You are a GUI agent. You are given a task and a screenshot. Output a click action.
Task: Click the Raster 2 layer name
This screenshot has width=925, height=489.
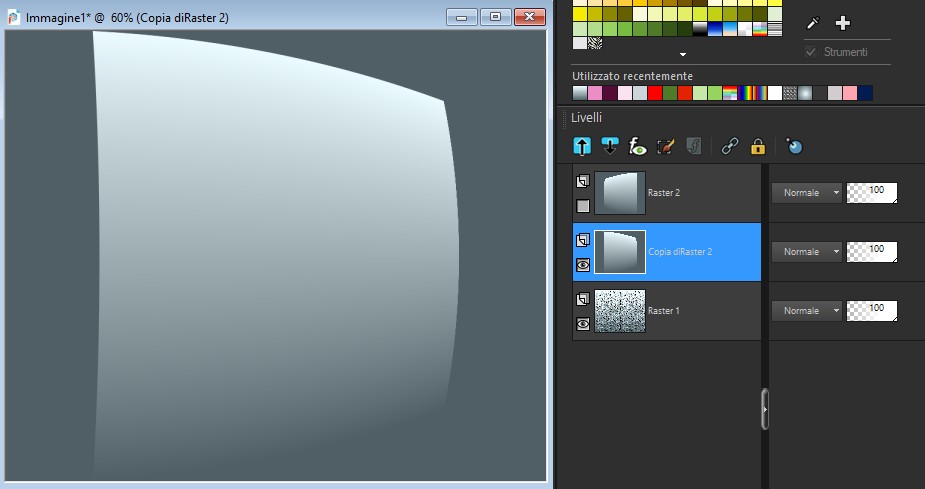[x=664, y=193]
